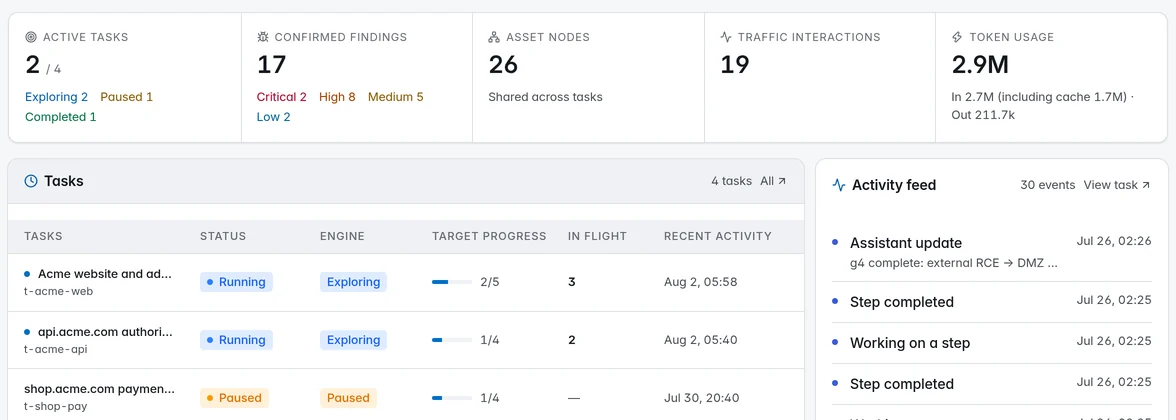Click the Jul 26, 02:26 timestamp
This screenshot has width=1176, height=420.
(1114, 241)
